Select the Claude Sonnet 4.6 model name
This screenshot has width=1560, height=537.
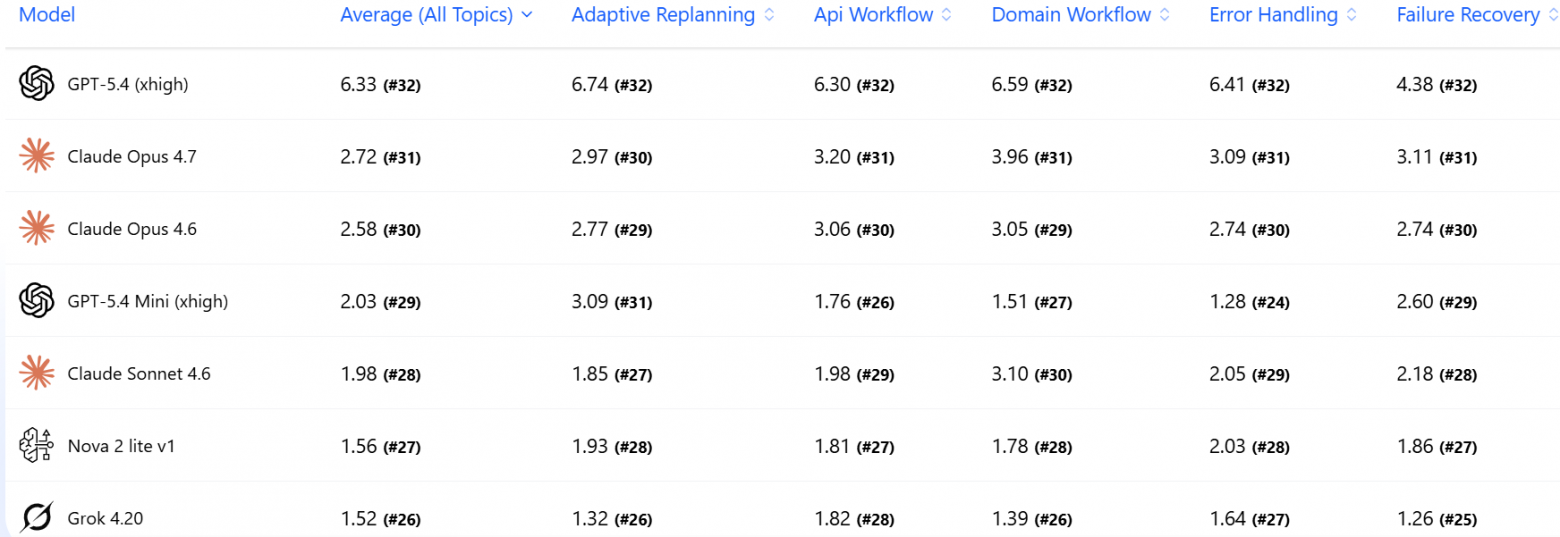click(x=139, y=374)
